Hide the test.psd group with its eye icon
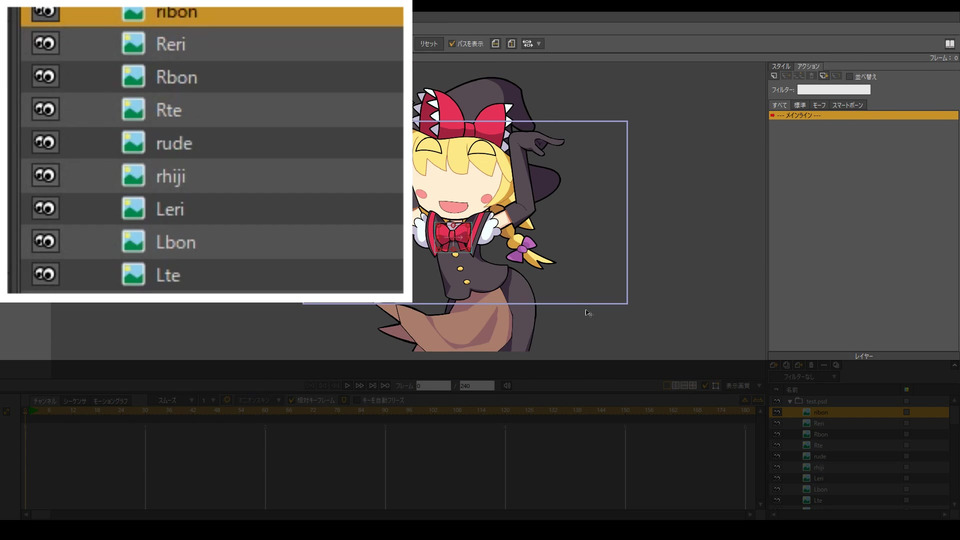The height and width of the screenshot is (540, 960). coord(776,401)
